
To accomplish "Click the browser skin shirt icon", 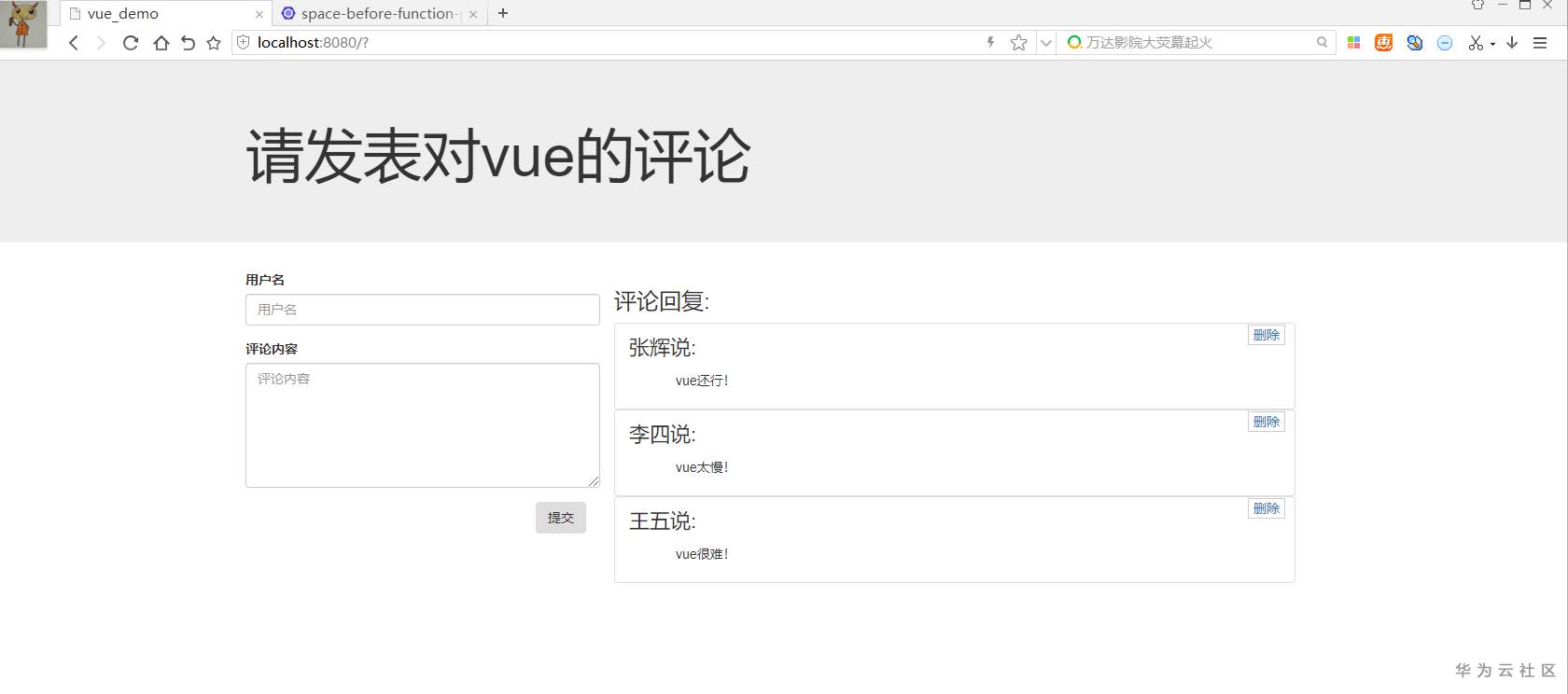I will pos(1477,5).
